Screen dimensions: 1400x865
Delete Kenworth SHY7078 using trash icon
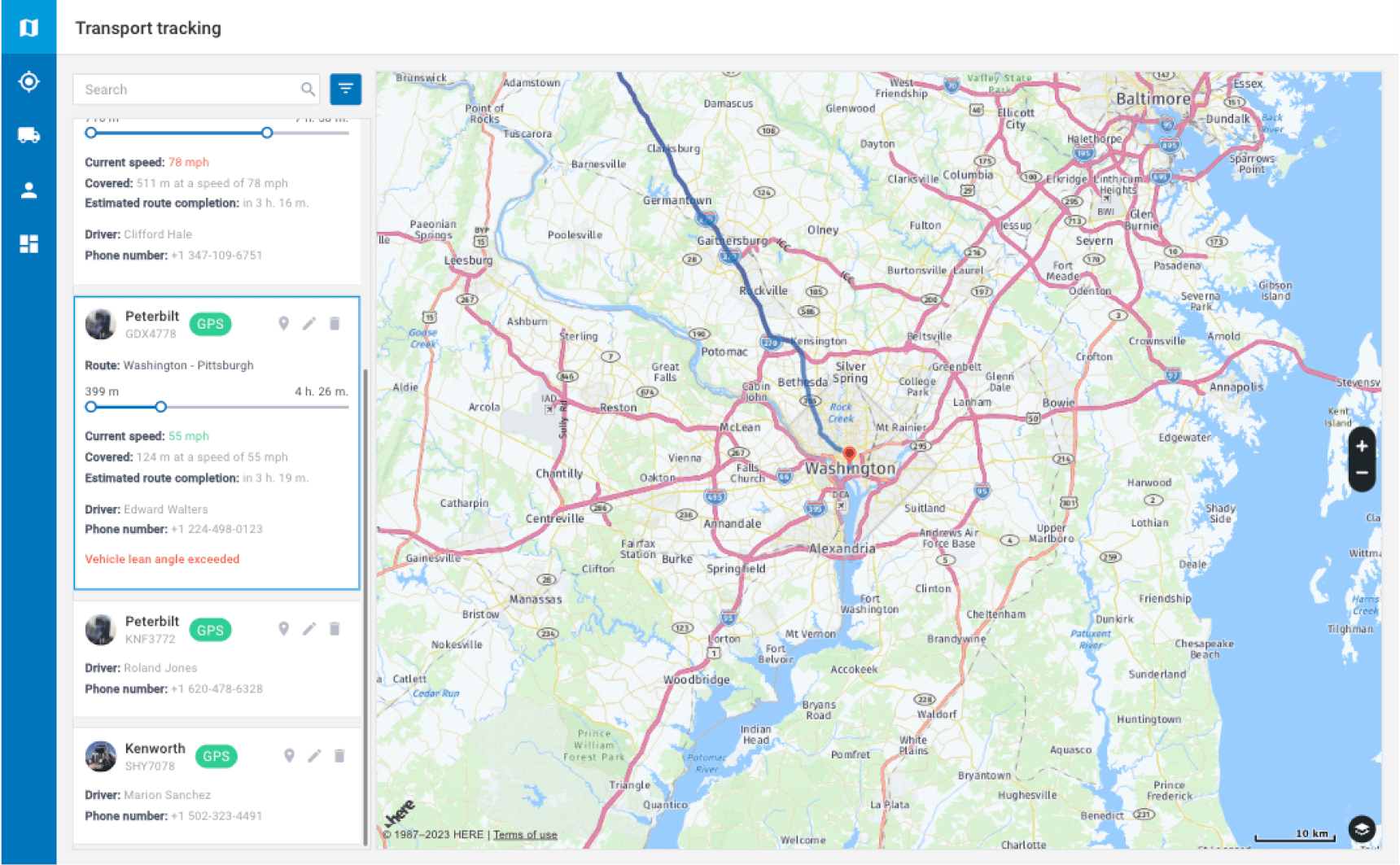click(x=339, y=756)
